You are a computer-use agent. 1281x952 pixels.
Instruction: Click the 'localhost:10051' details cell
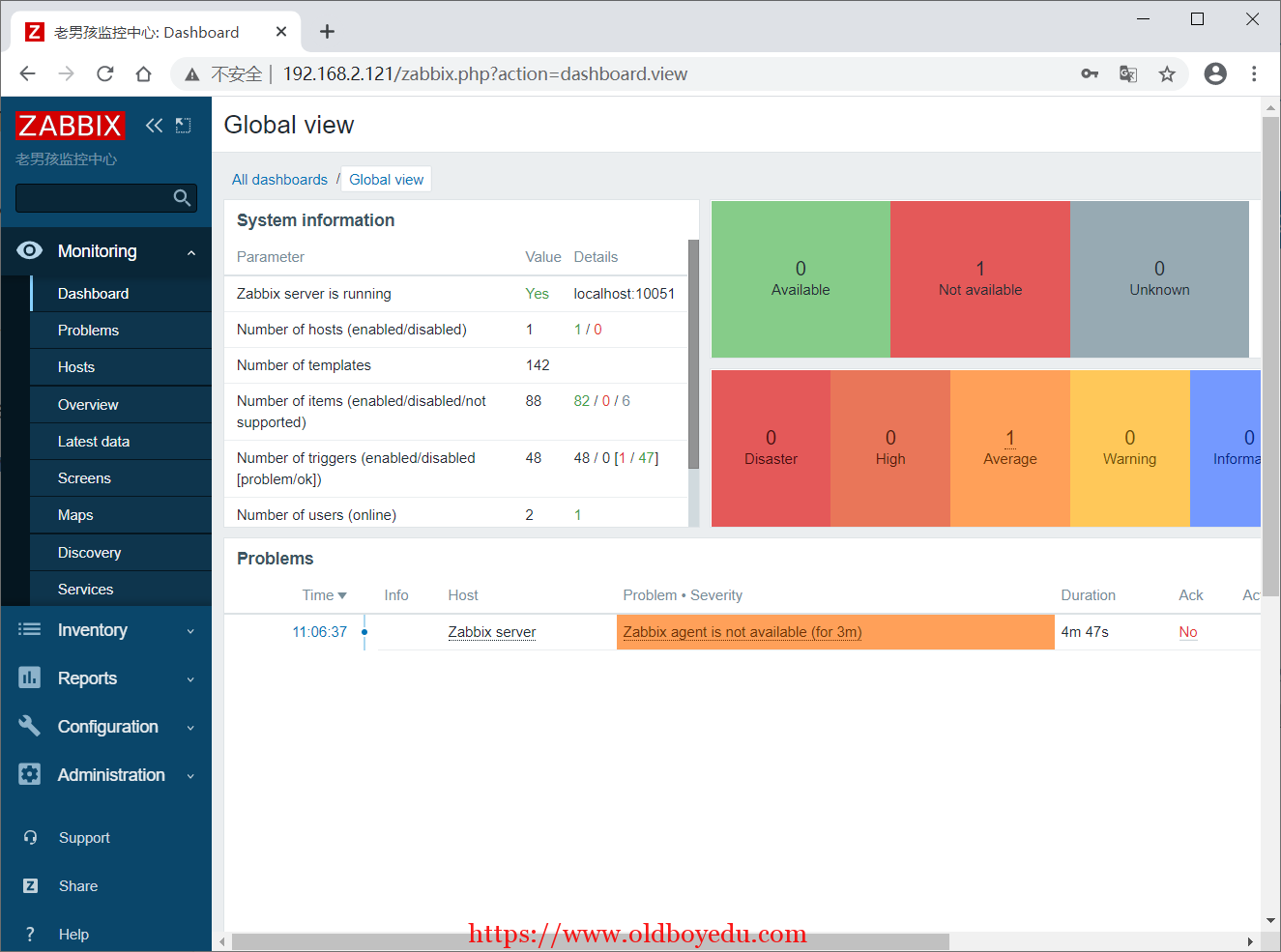[624, 294]
